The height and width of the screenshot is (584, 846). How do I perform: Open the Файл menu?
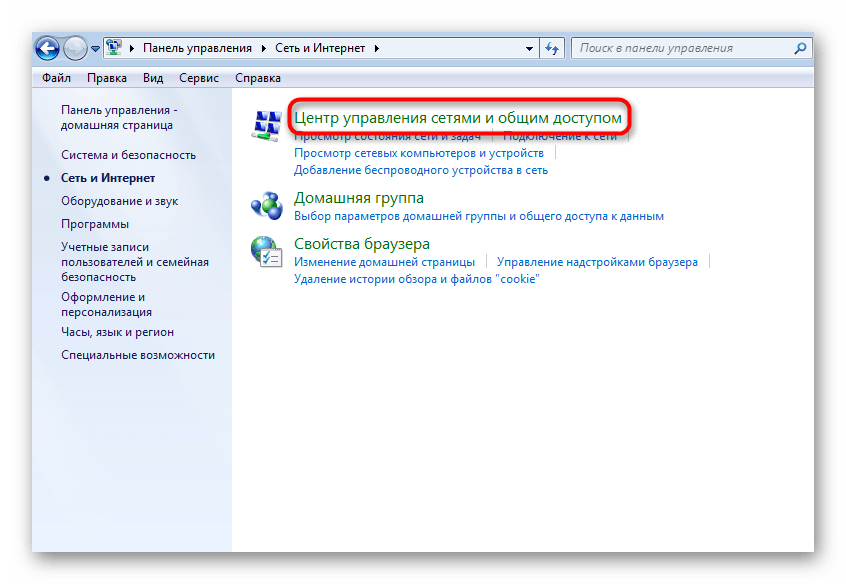[56, 77]
